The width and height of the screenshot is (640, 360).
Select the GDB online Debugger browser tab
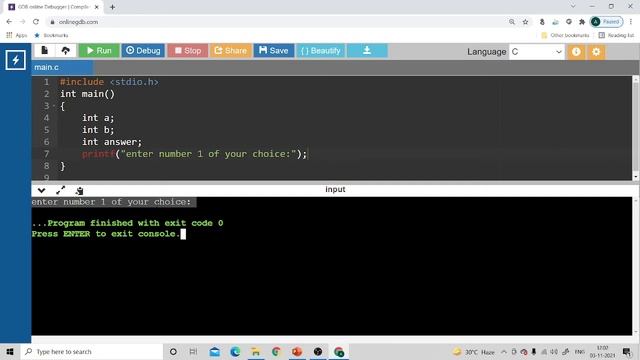[53, 7]
